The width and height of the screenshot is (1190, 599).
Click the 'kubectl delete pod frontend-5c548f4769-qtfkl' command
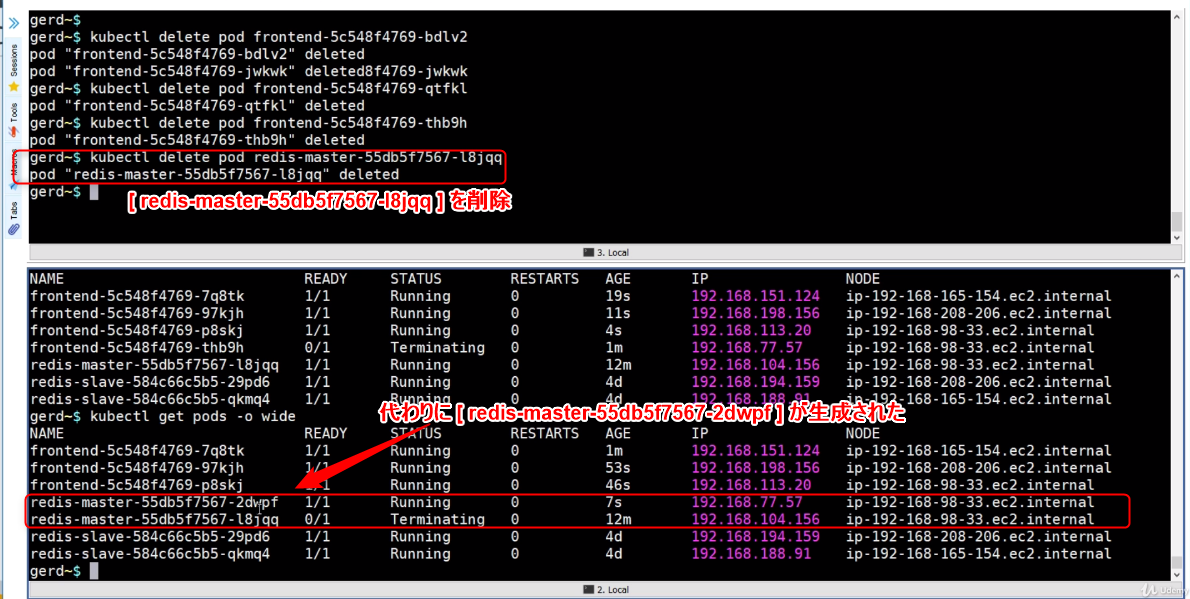click(279, 89)
